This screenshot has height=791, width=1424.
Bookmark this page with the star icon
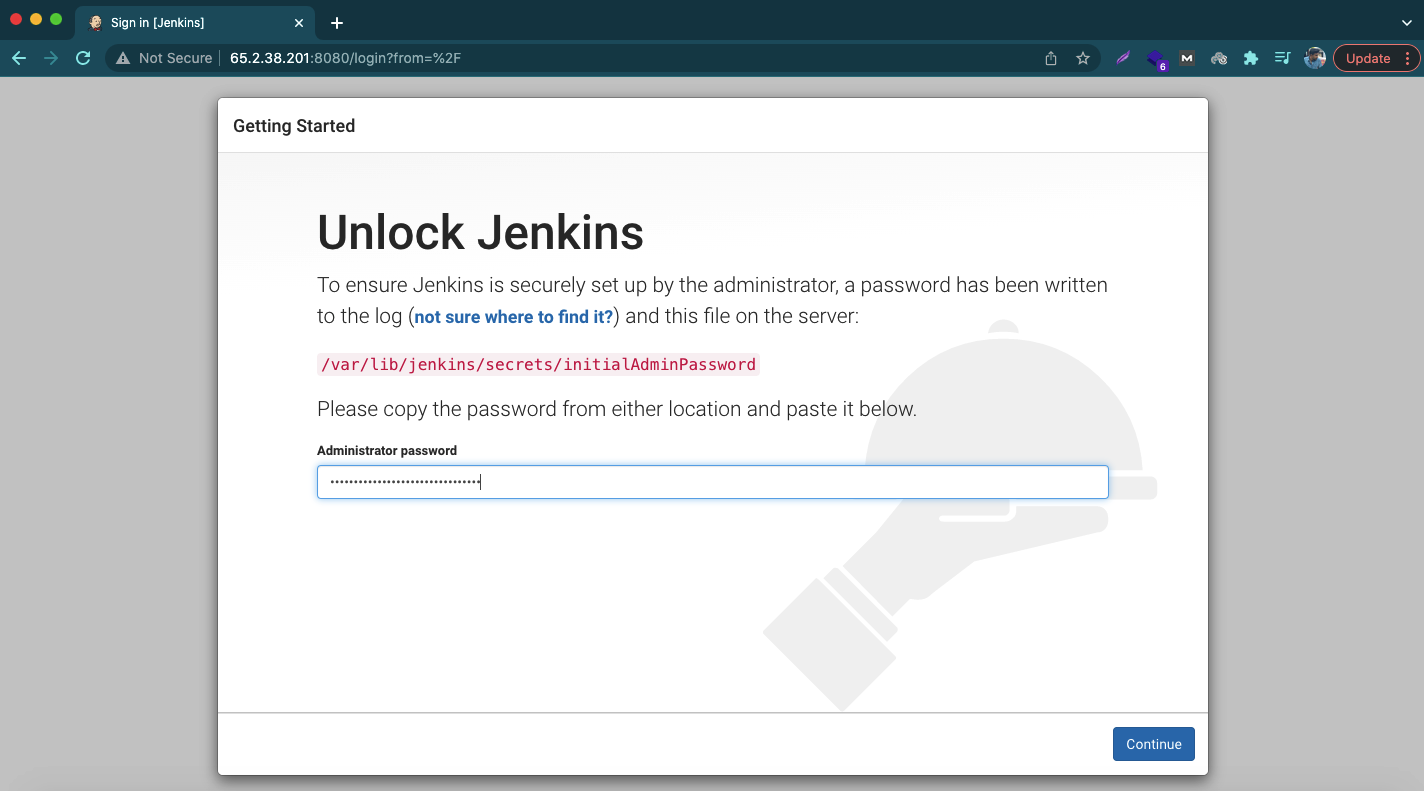click(x=1083, y=58)
